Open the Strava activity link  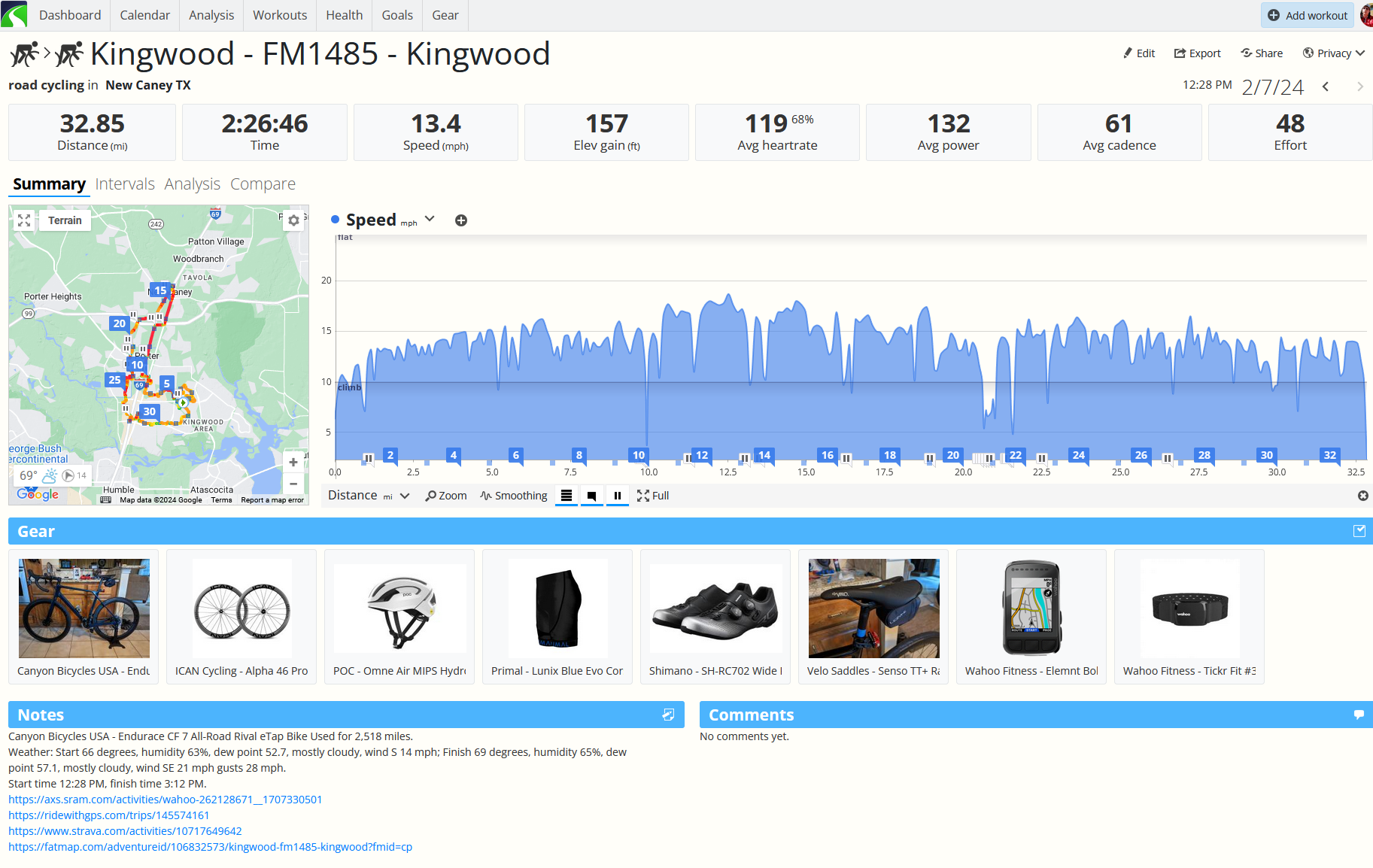(125, 831)
